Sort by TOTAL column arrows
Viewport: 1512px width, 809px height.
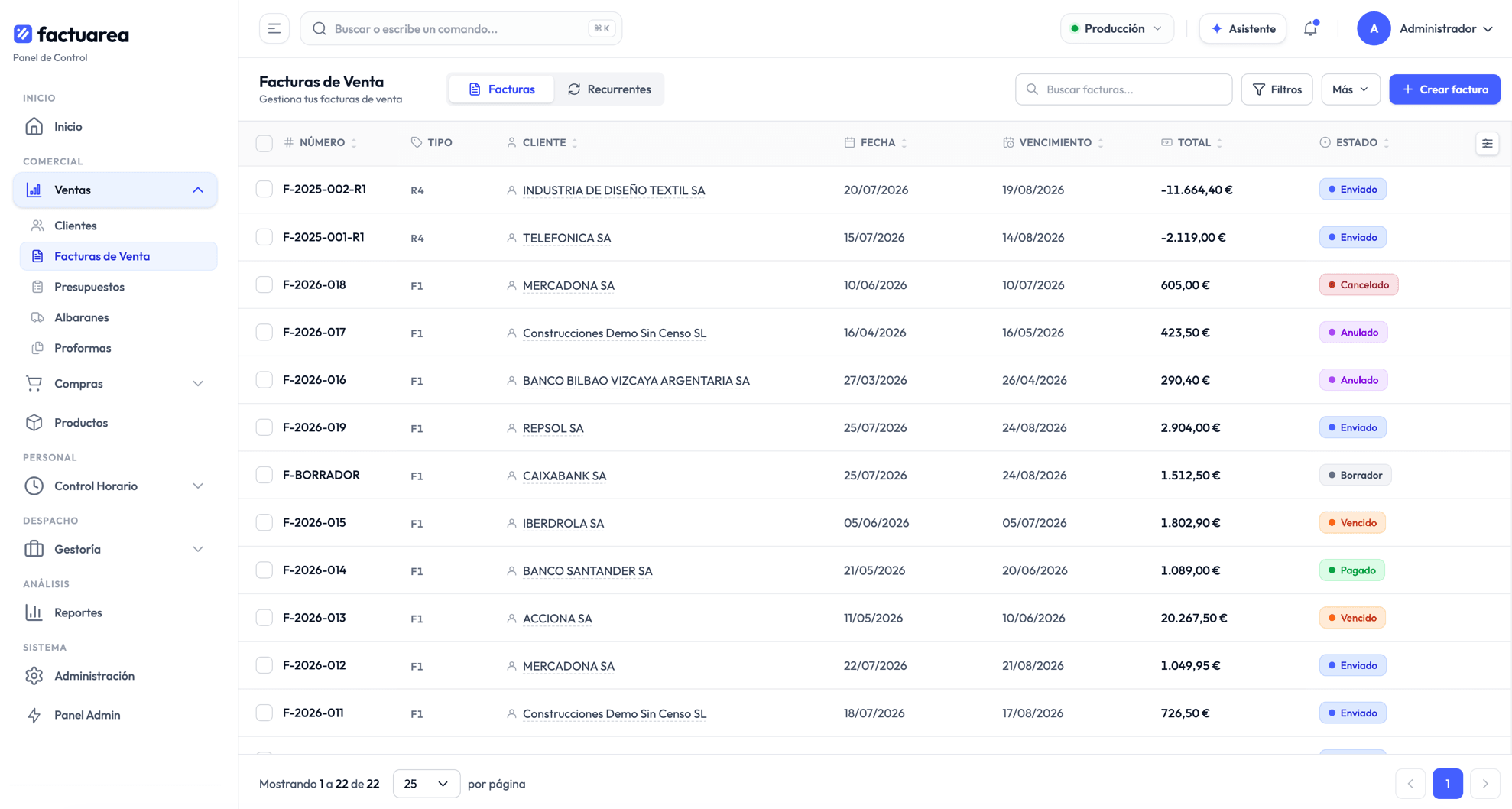(1220, 143)
